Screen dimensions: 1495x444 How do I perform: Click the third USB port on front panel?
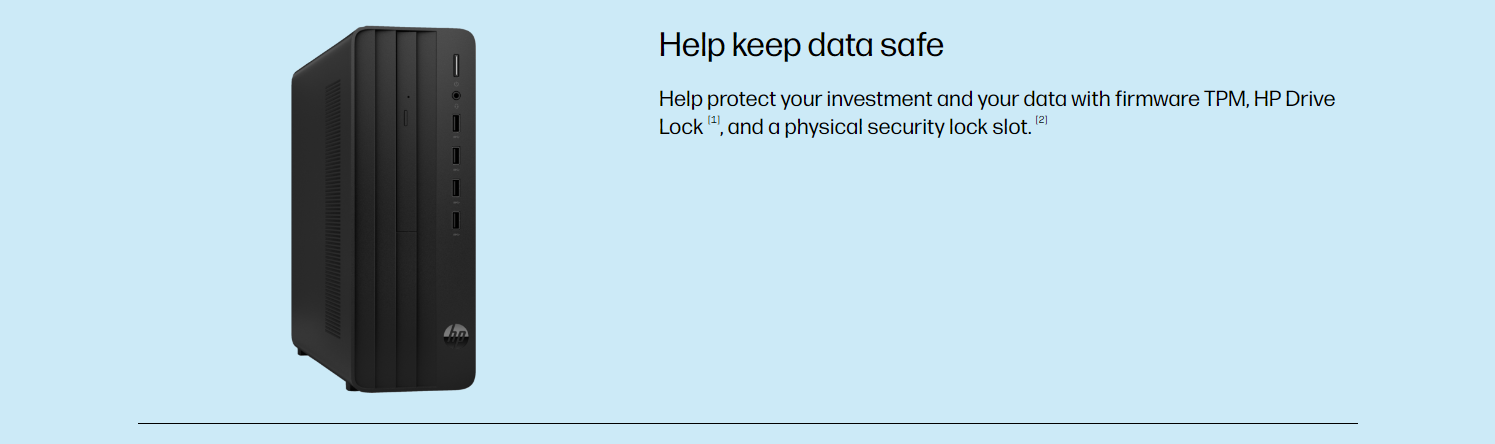pos(456,188)
